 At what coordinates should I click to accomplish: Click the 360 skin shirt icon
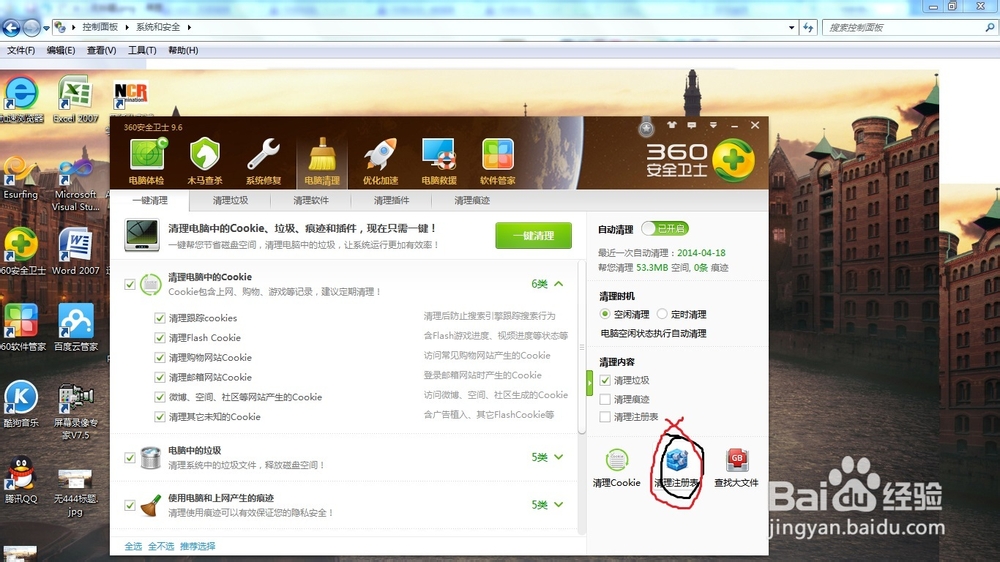click(672, 125)
